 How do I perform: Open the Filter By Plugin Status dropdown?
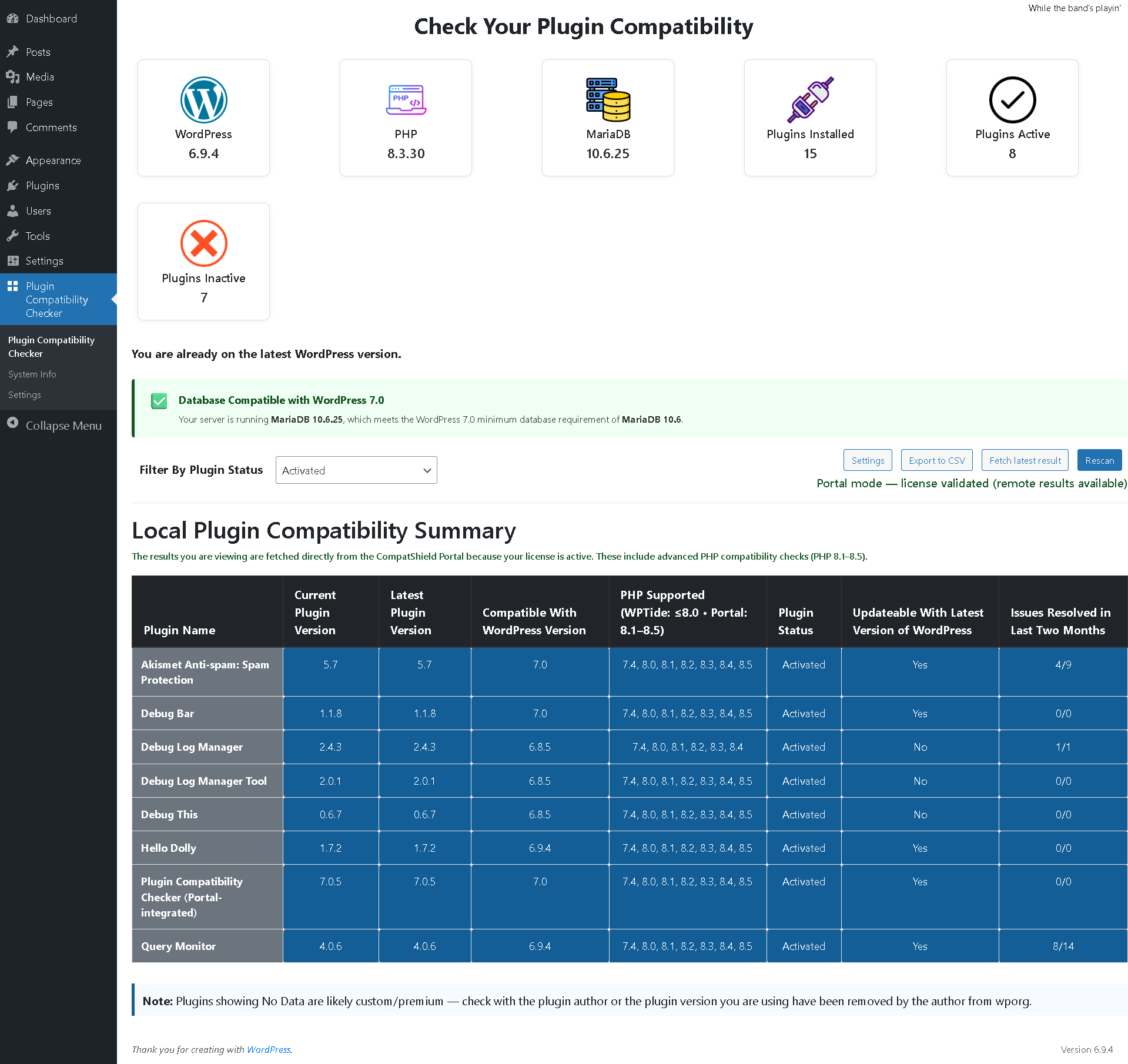(x=356, y=470)
